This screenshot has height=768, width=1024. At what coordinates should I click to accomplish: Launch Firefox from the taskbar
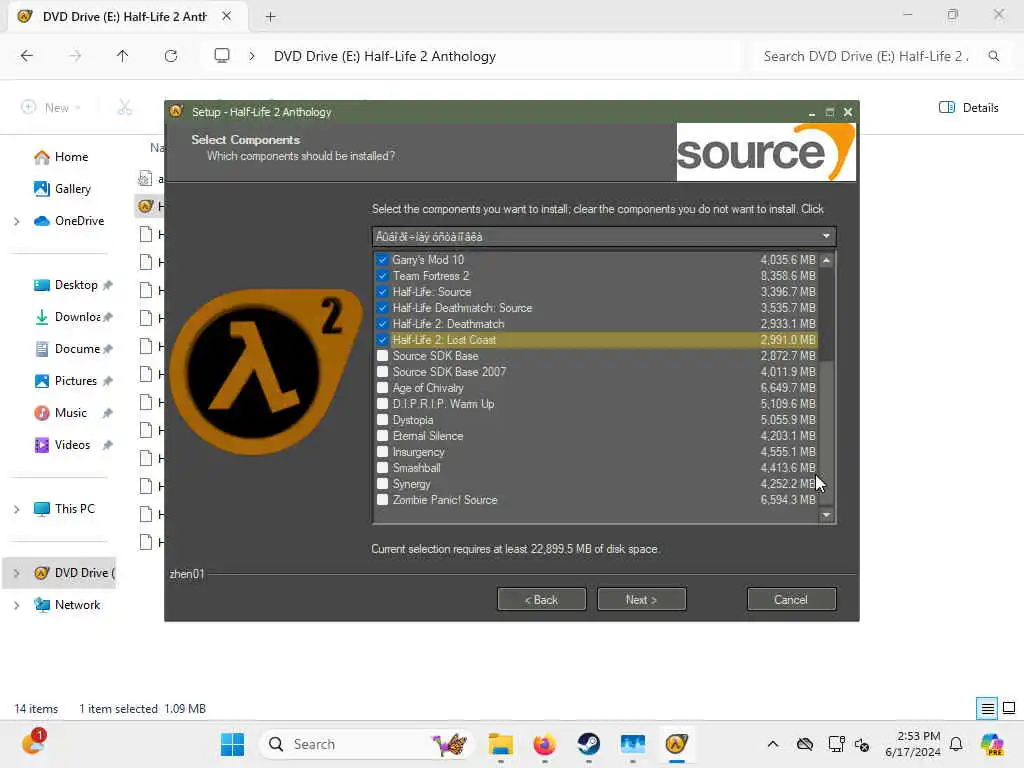(x=545, y=744)
